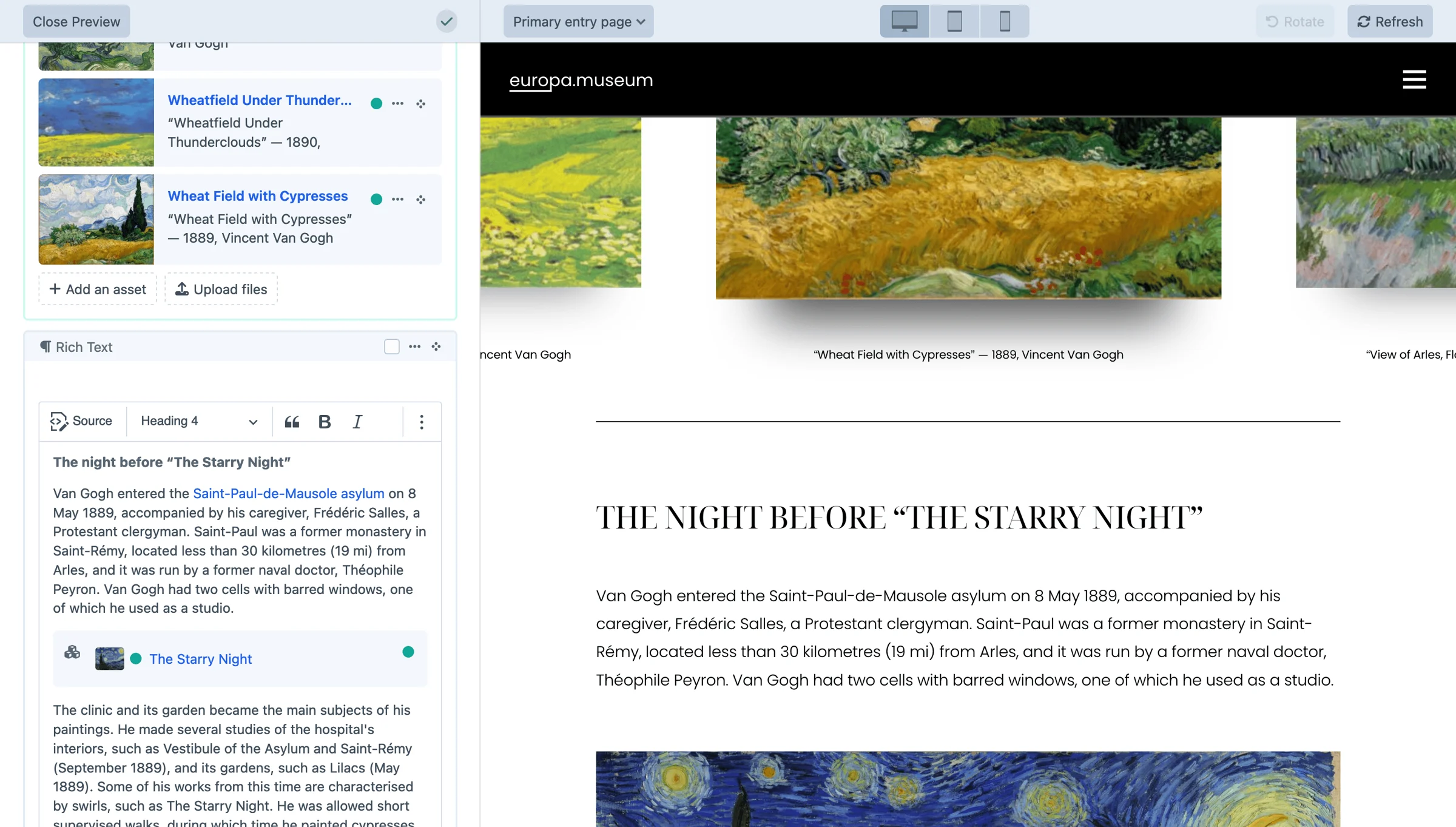Click move handle for Wheat Field with Cypresses
The image size is (1456, 827).
point(421,200)
